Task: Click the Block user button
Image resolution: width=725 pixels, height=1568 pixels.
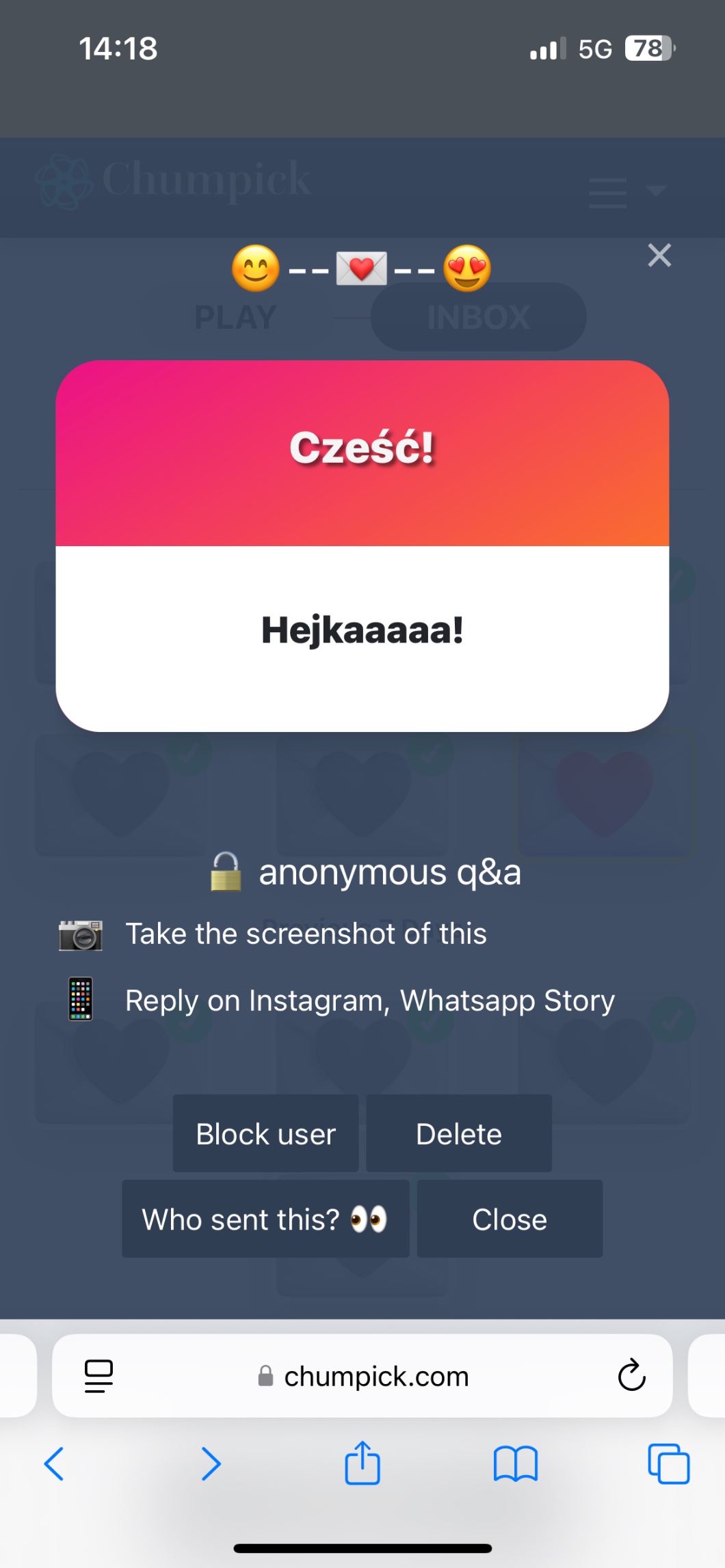Action: [x=265, y=1134]
